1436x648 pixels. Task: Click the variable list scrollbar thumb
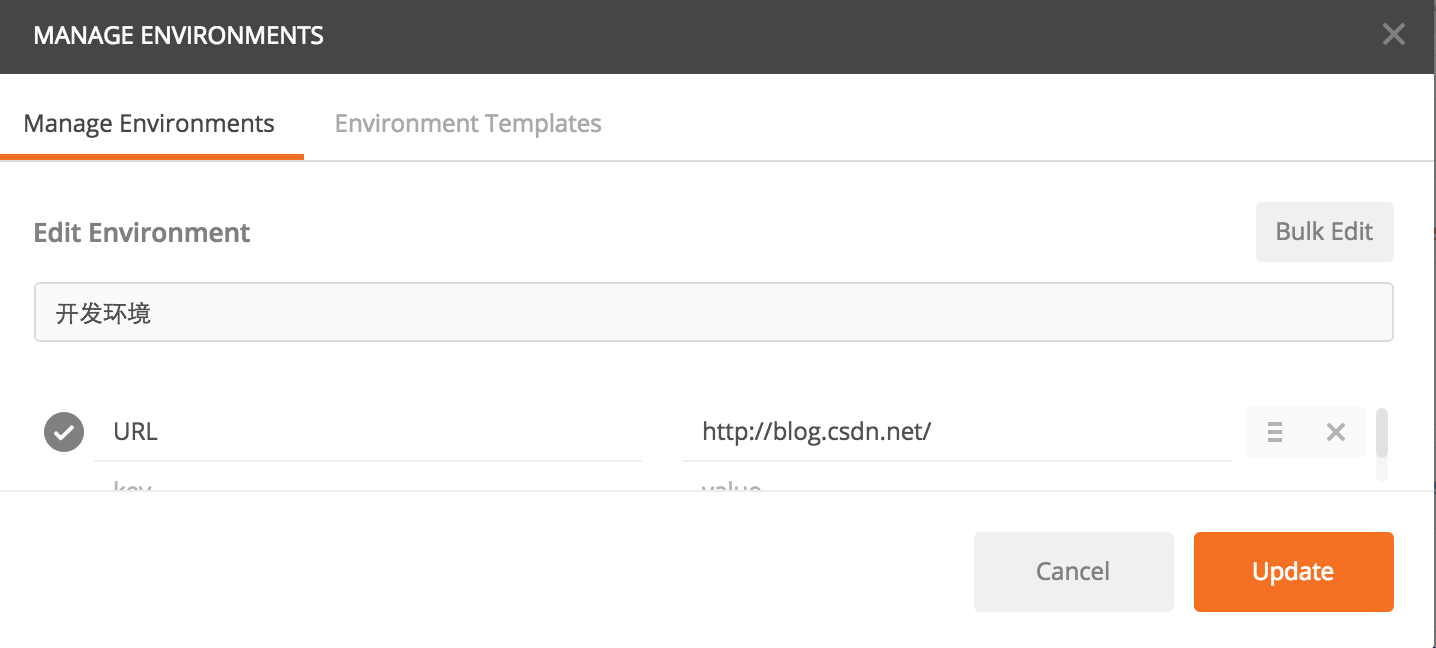pyautogui.click(x=1382, y=432)
